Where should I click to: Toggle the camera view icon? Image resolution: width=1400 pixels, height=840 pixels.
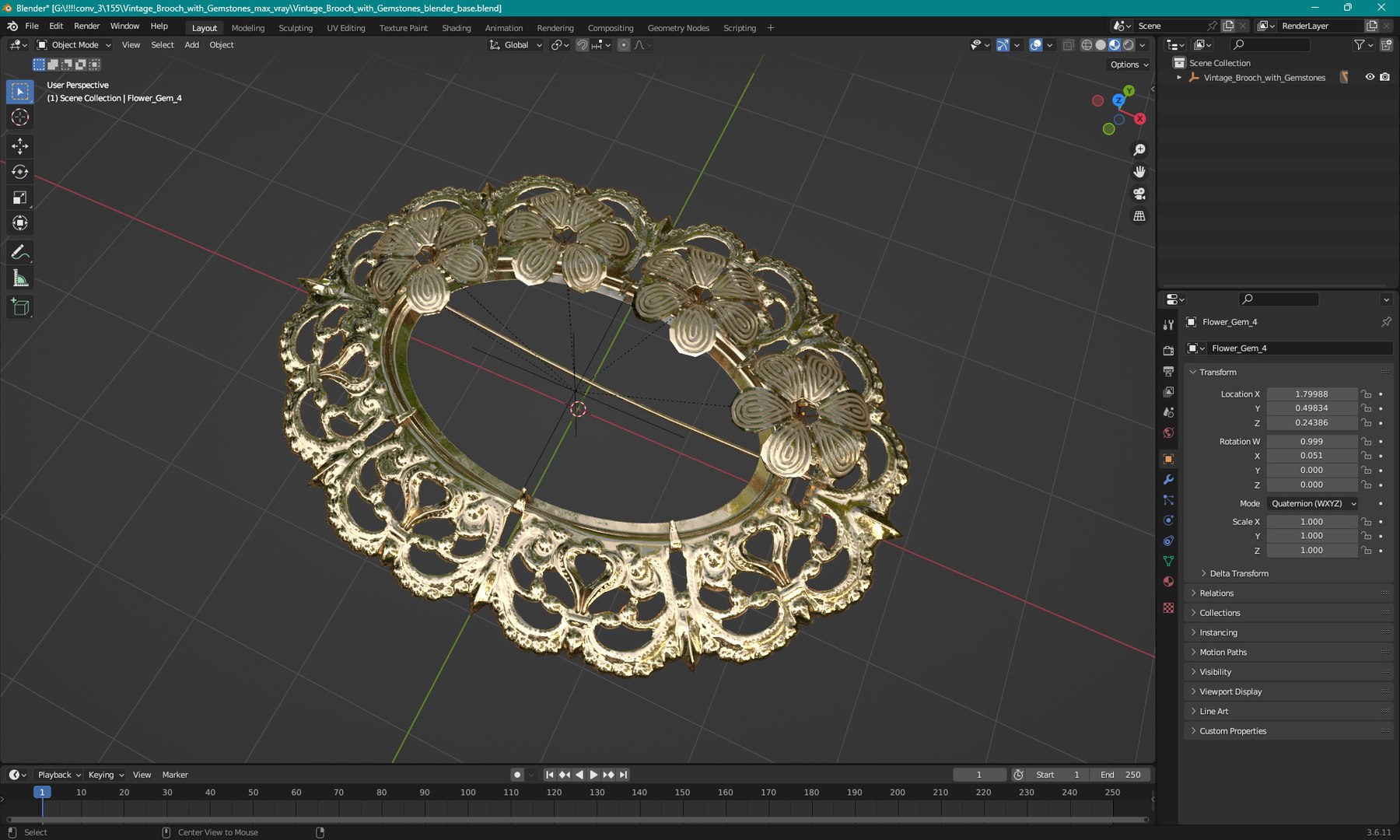1139,194
